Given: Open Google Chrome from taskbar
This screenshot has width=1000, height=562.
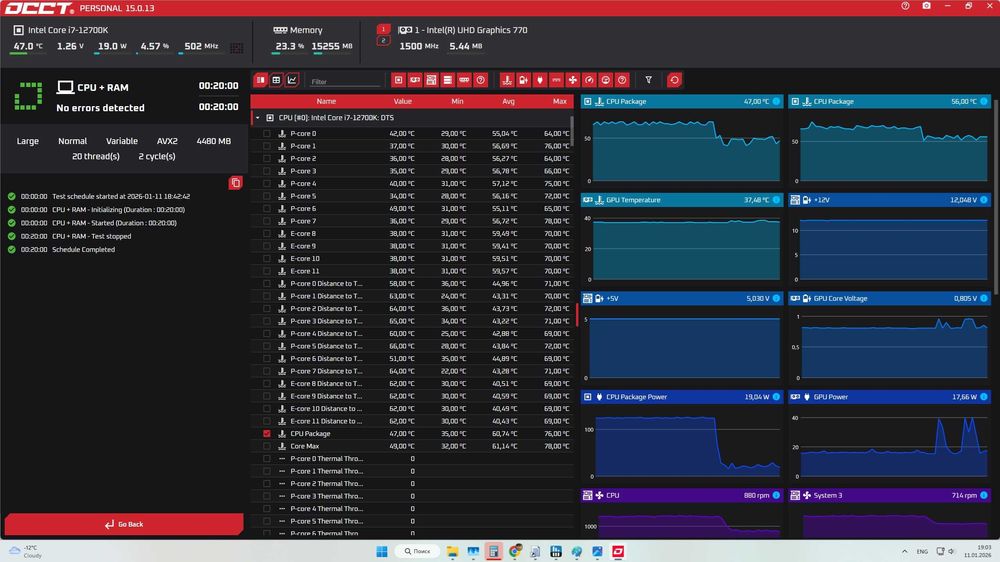Looking at the screenshot, I should 515,551.
